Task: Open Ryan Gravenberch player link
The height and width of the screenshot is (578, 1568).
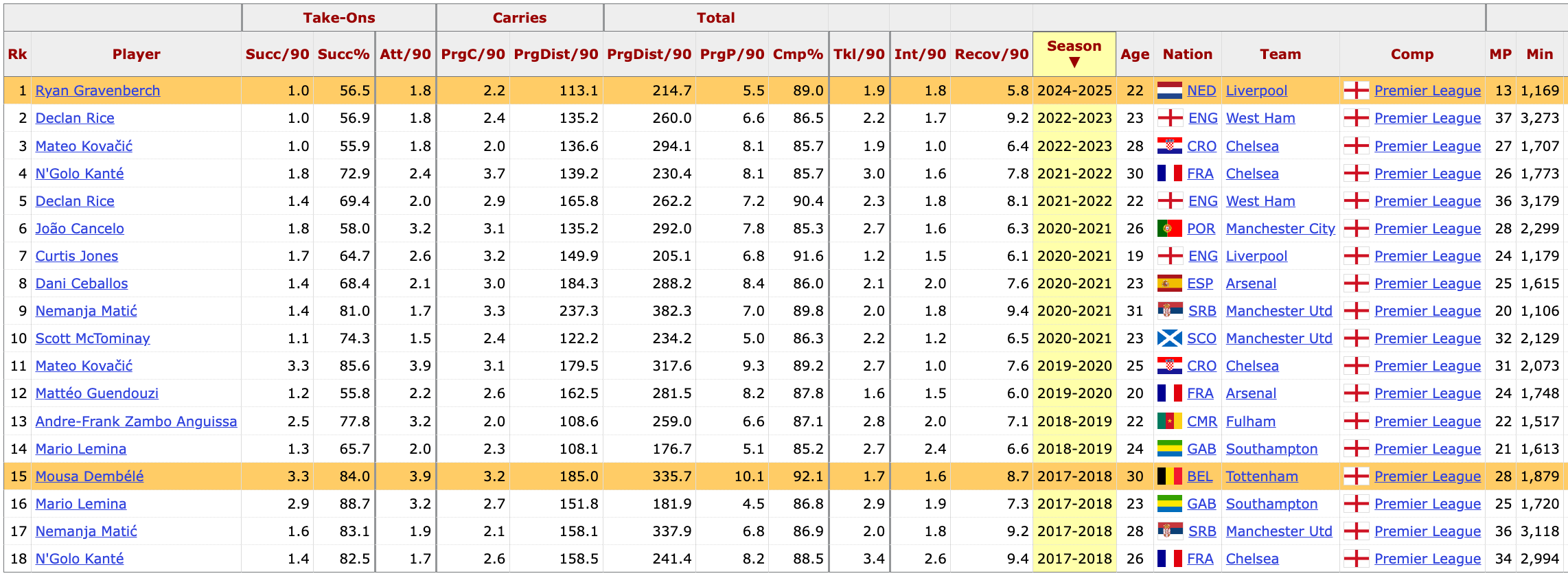Action: click(x=97, y=91)
